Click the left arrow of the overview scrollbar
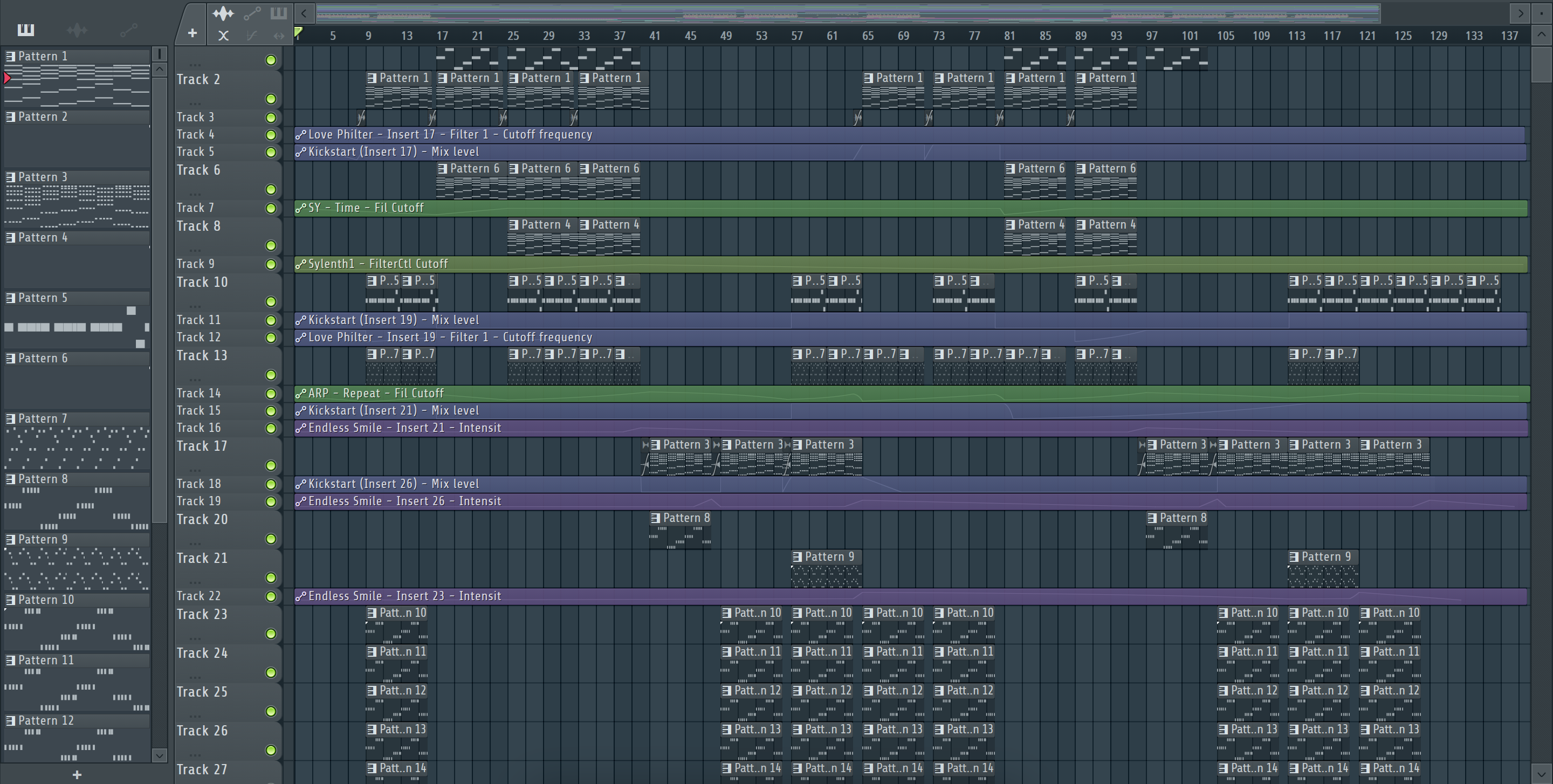Image resolution: width=1553 pixels, height=784 pixels. 304,12
